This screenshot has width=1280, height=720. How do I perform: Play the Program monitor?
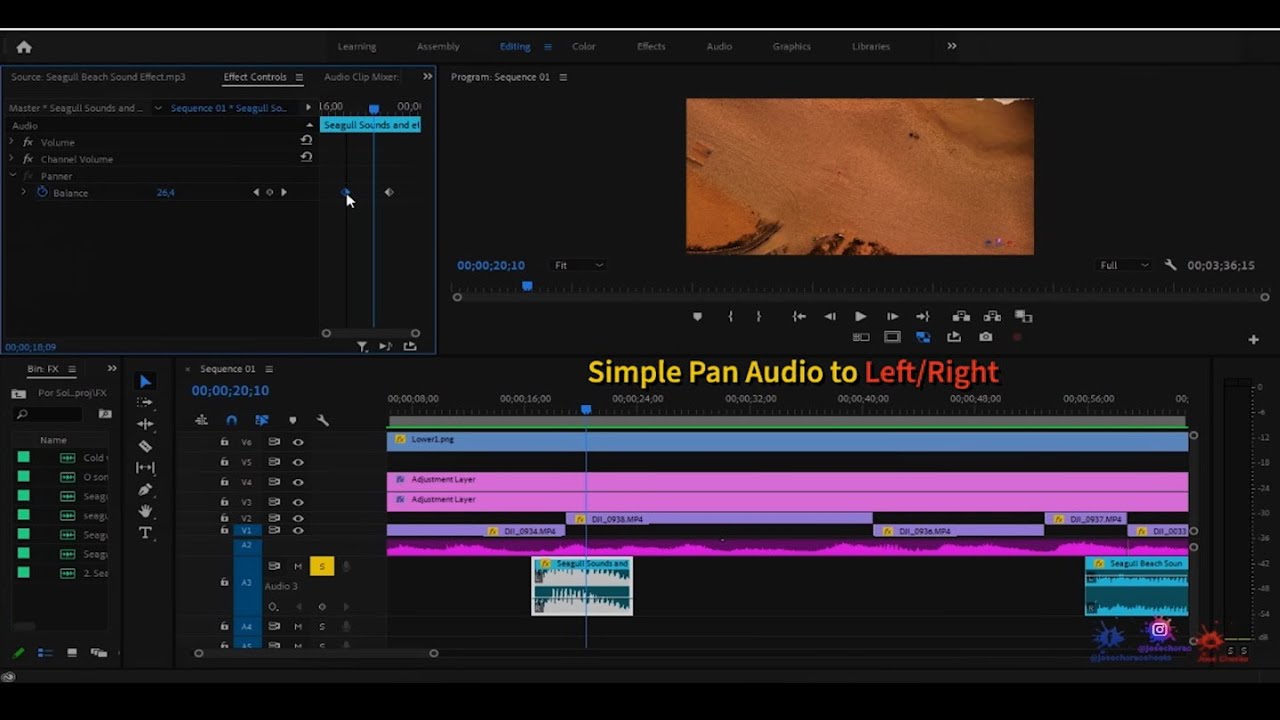click(x=860, y=316)
